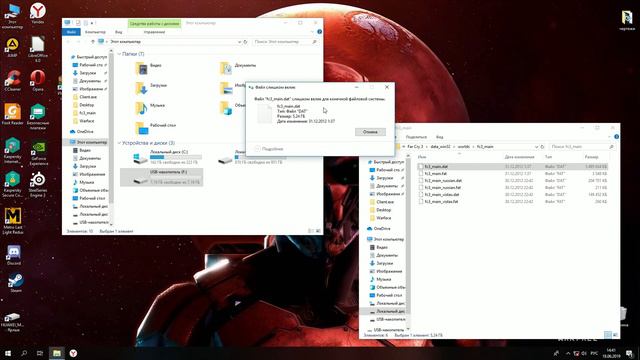Open the Вид tab in Этот компьютер window

118,32
